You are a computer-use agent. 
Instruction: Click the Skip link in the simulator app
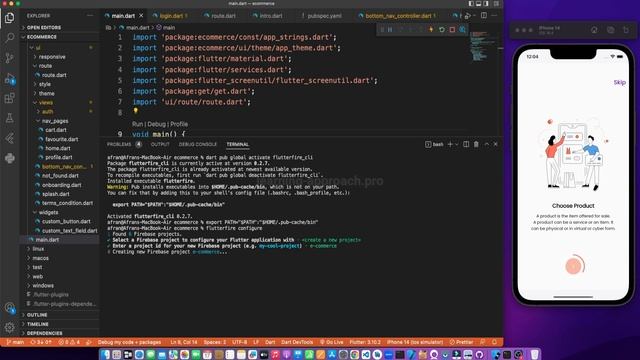619,82
